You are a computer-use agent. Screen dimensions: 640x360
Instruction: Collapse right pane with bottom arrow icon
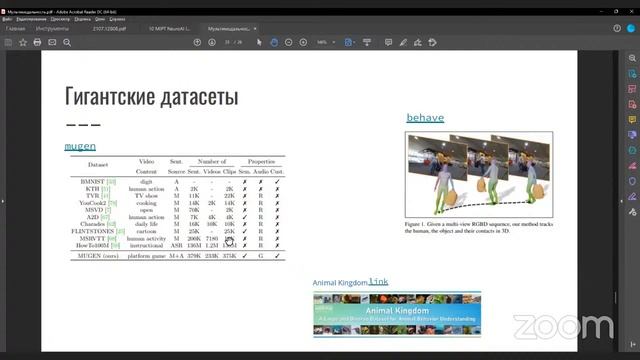pos(633,344)
